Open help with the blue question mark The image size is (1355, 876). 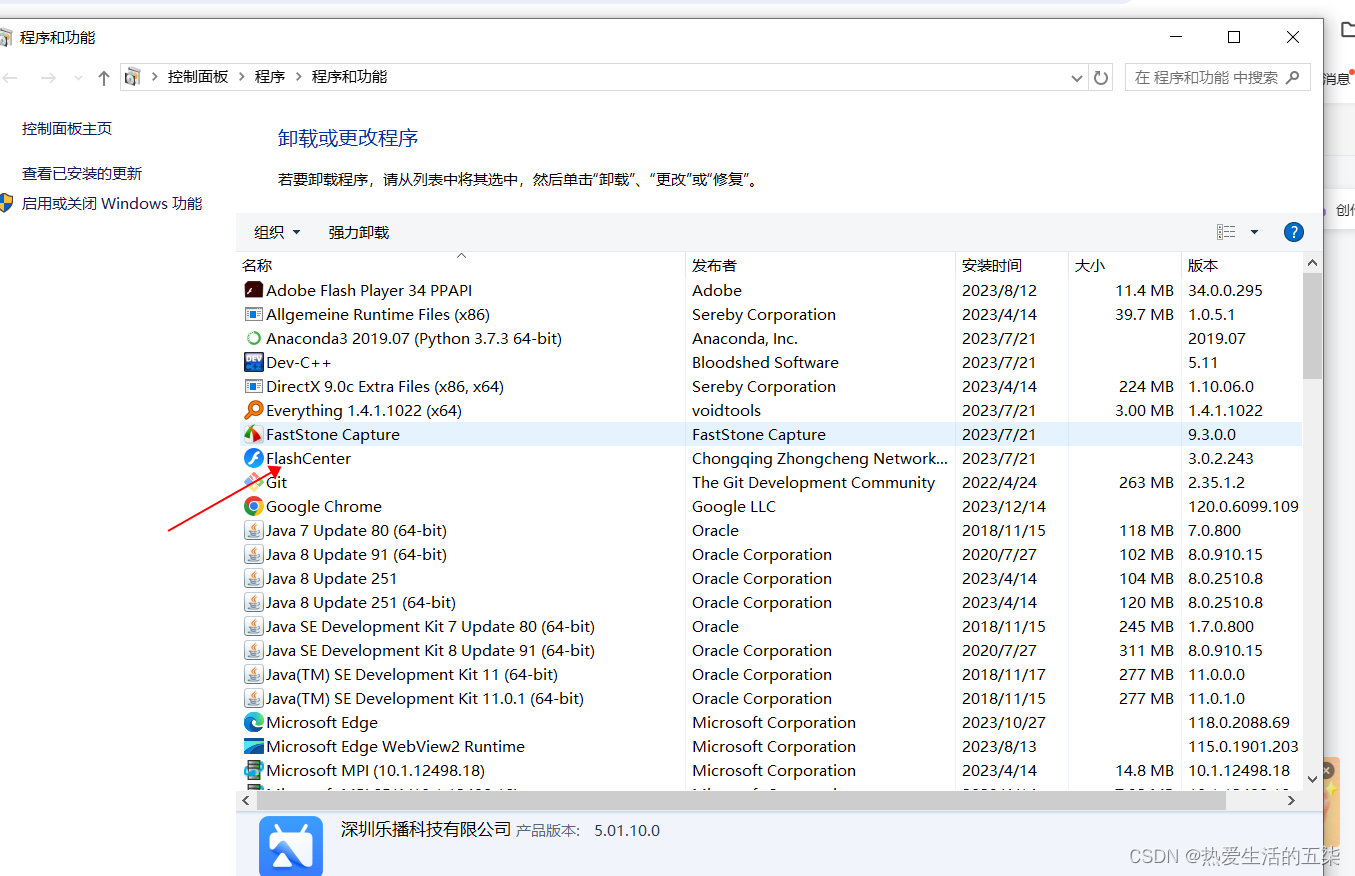pyautogui.click(x=1293, y=232)
